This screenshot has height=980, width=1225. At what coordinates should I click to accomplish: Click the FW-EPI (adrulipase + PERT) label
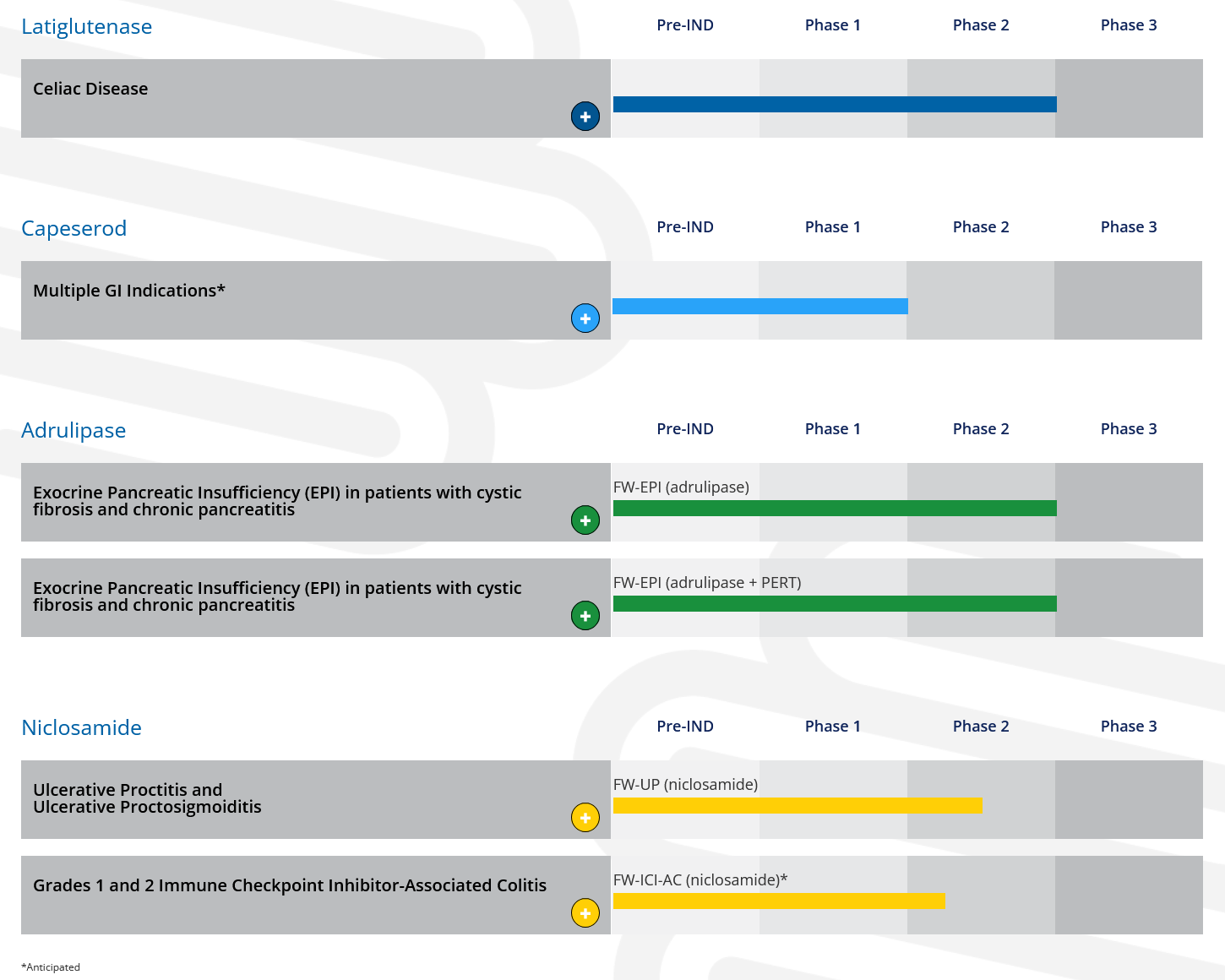707,583
